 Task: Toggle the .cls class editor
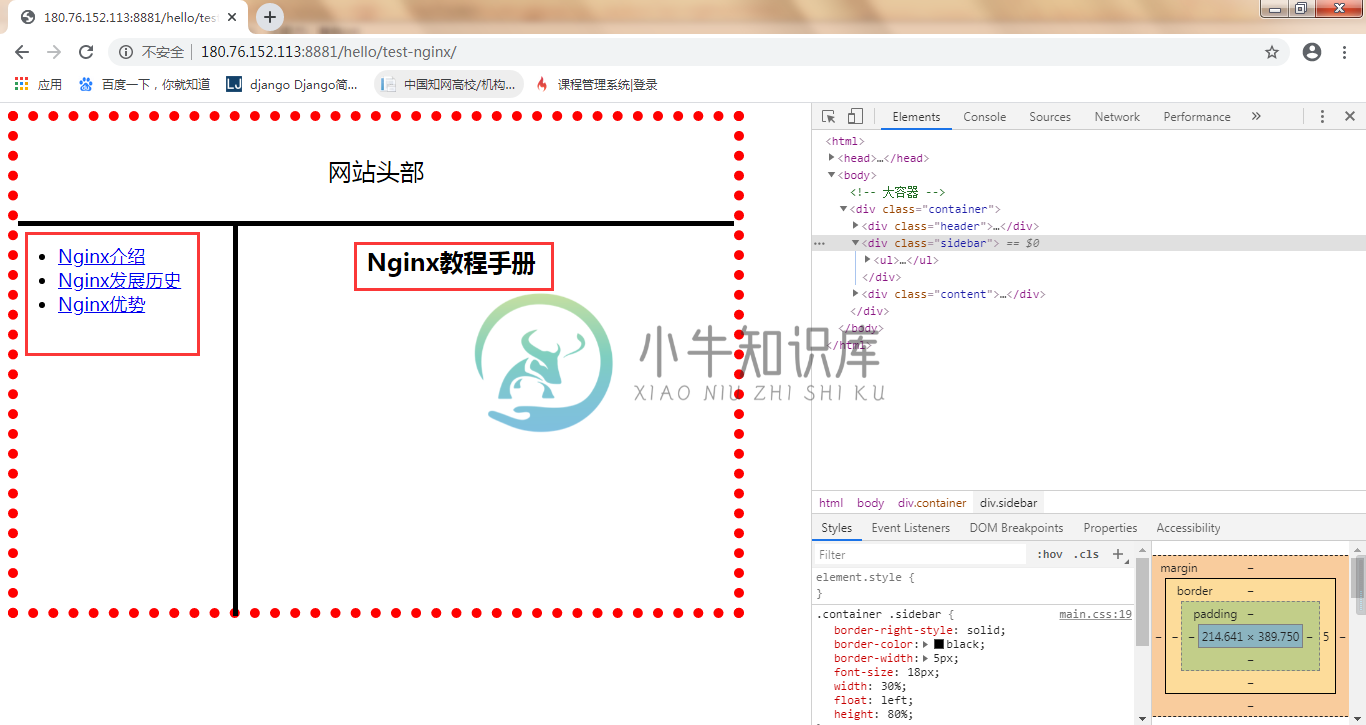tap(1086, 554)
